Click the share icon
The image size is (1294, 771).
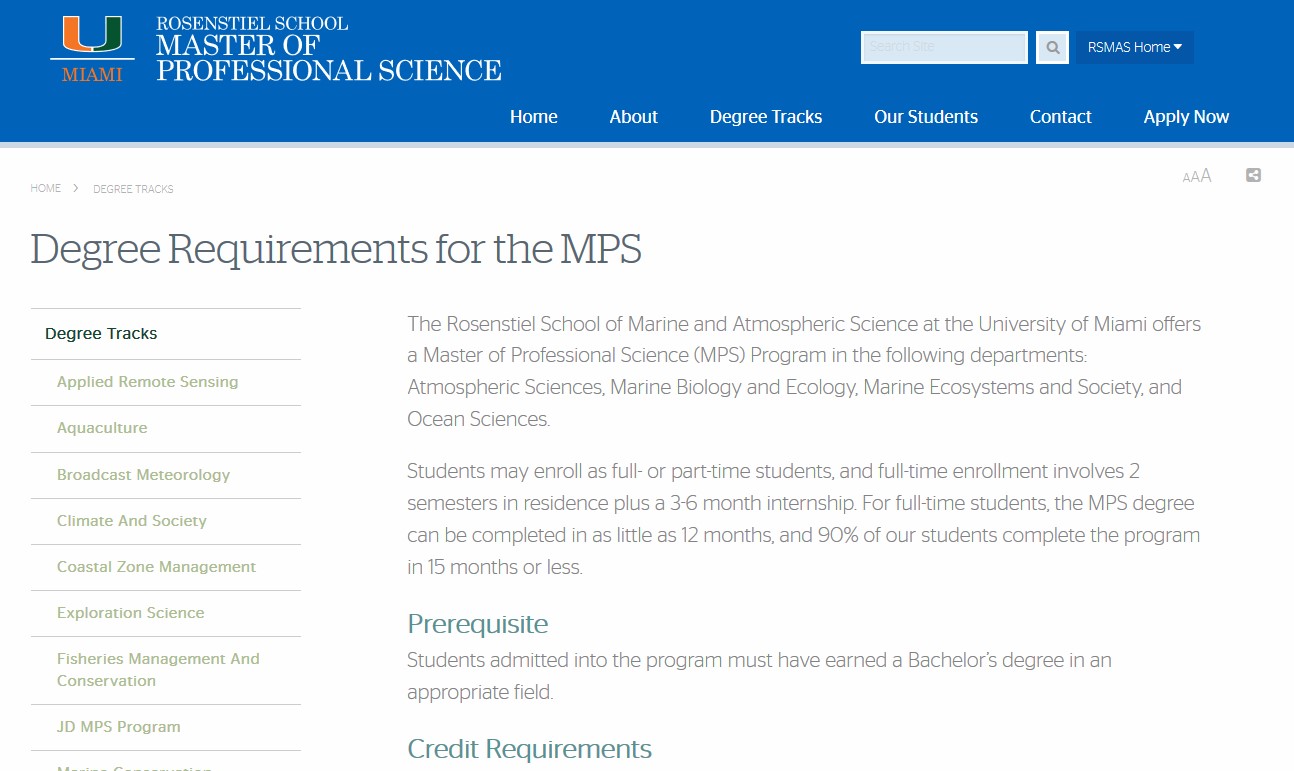point(1253,175)
